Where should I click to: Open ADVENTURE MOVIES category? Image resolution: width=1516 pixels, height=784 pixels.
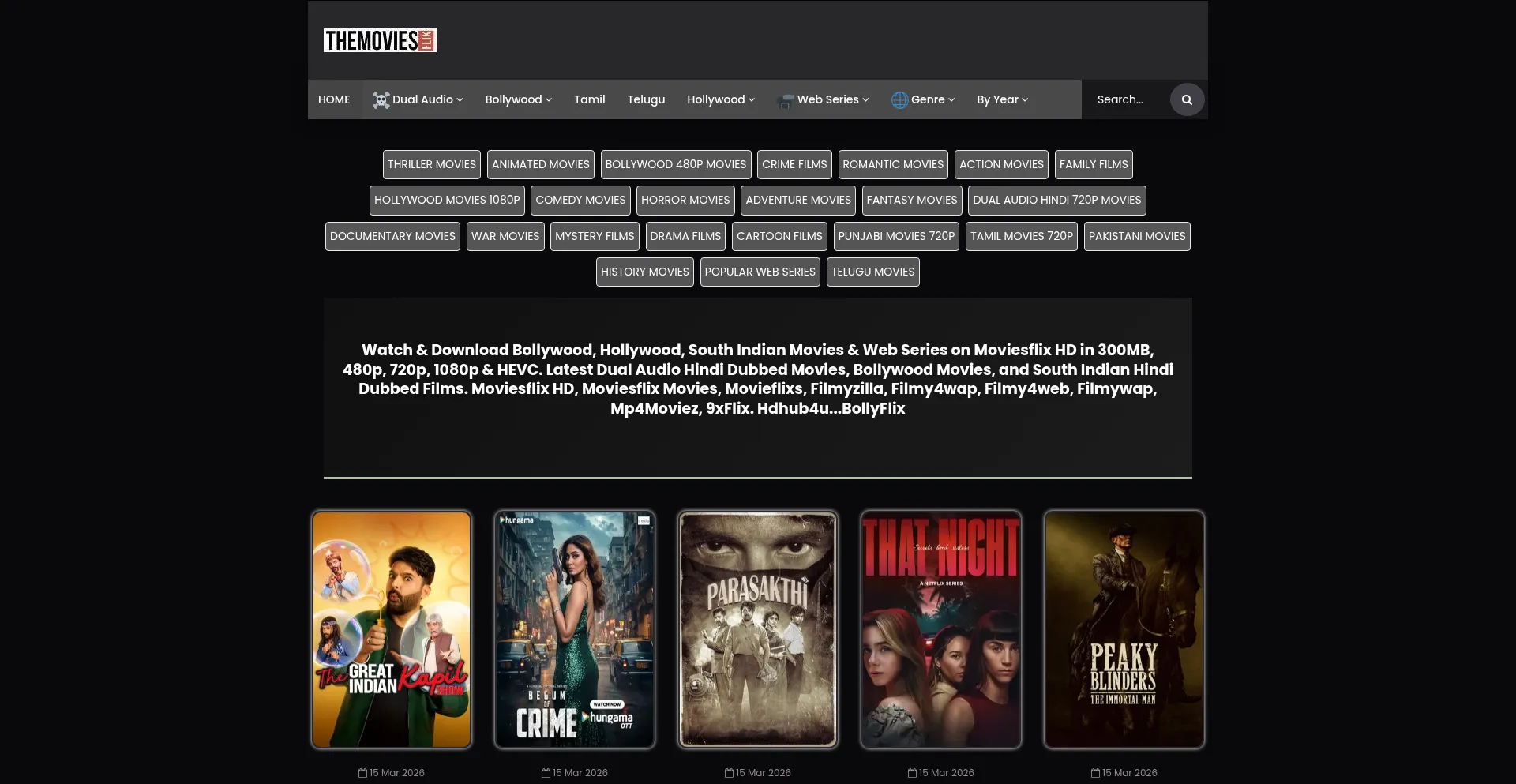pos(798,201)
